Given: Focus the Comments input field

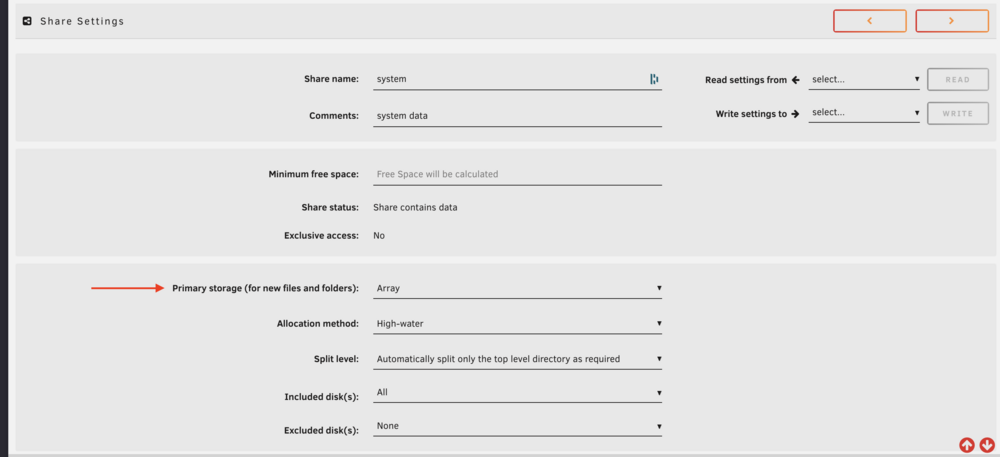Looking at the screenshot, I should [517, 116].
